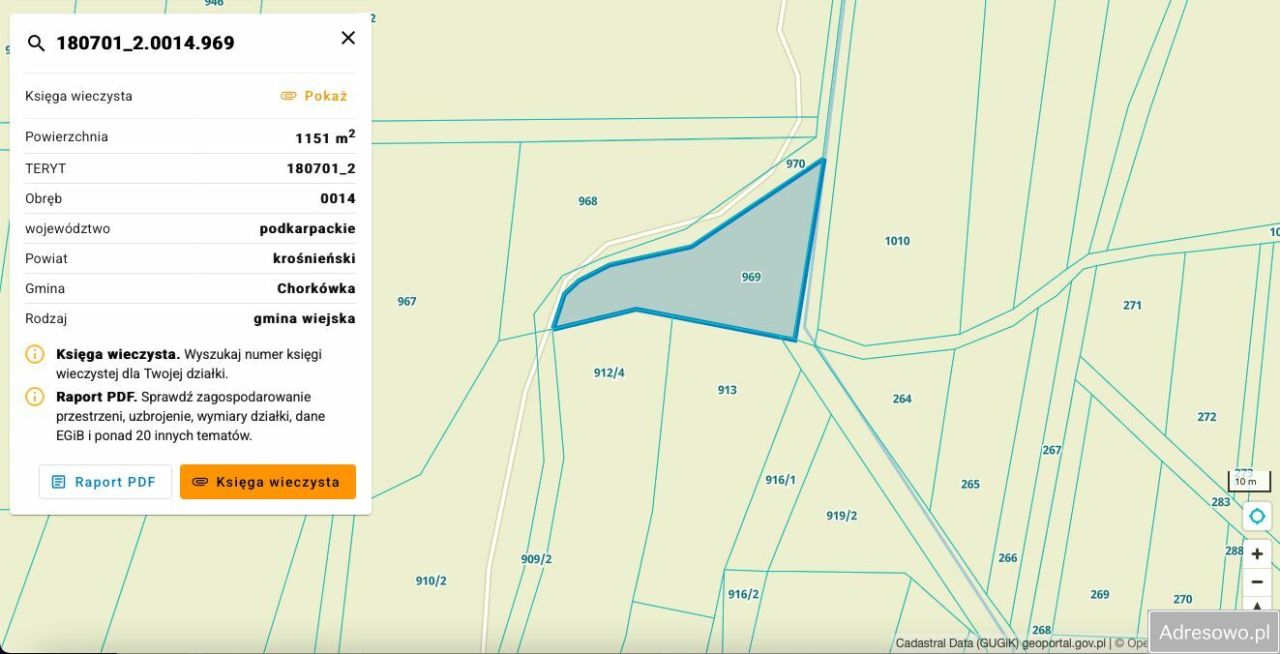Click the magnifier search icon

36,43
